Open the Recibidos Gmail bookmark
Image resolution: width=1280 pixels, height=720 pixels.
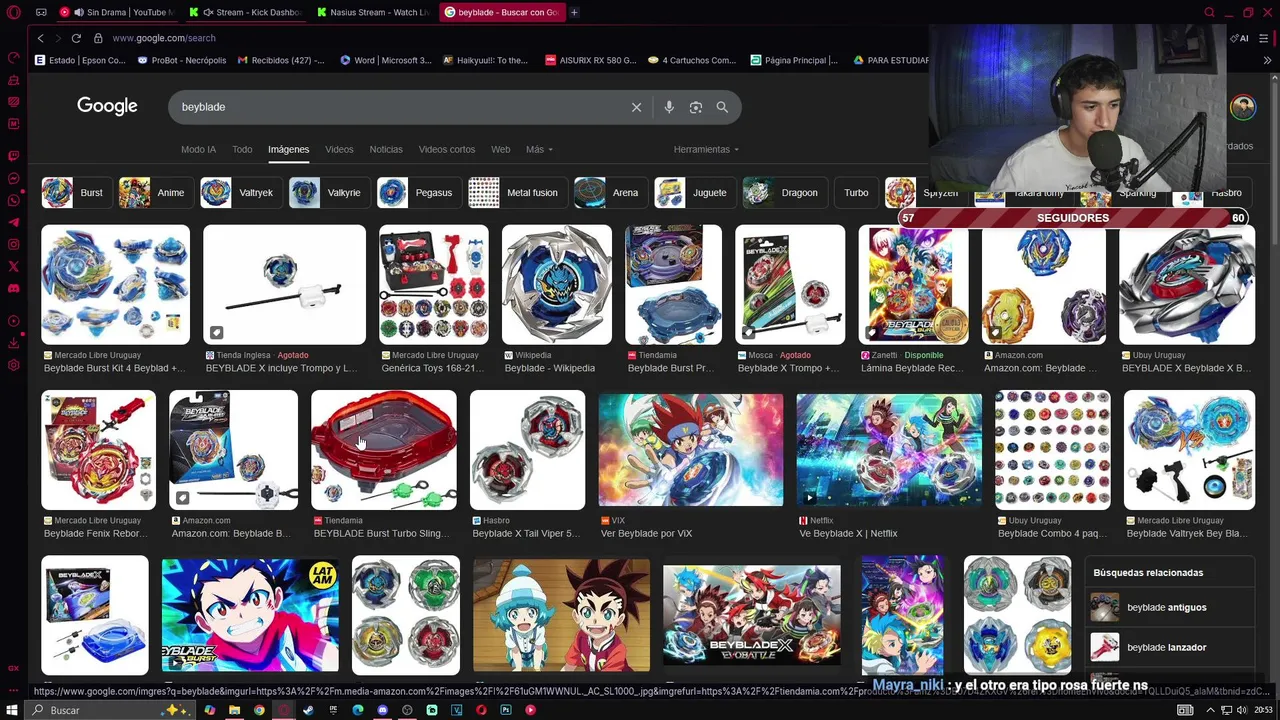(x=281, y=60)
